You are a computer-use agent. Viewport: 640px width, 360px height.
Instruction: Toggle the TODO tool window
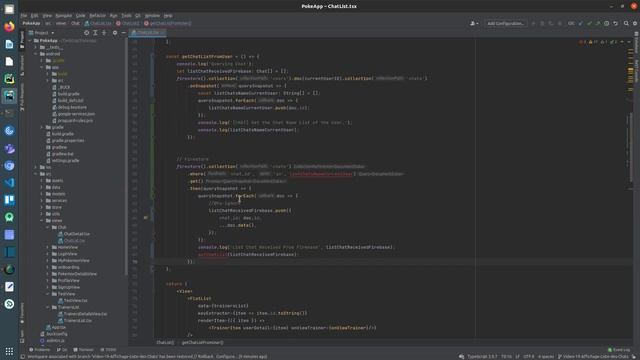click(108, 350)
